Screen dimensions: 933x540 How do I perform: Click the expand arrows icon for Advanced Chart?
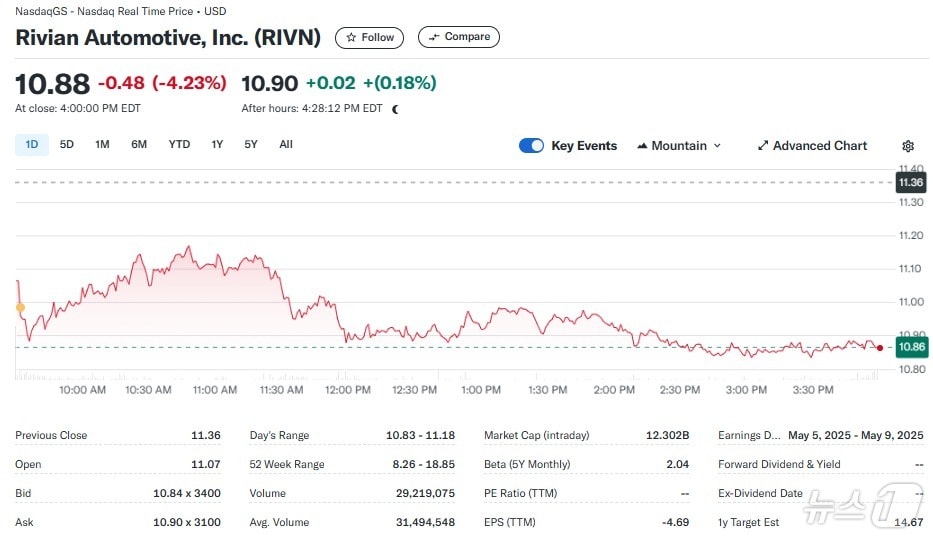click(763, 146)
